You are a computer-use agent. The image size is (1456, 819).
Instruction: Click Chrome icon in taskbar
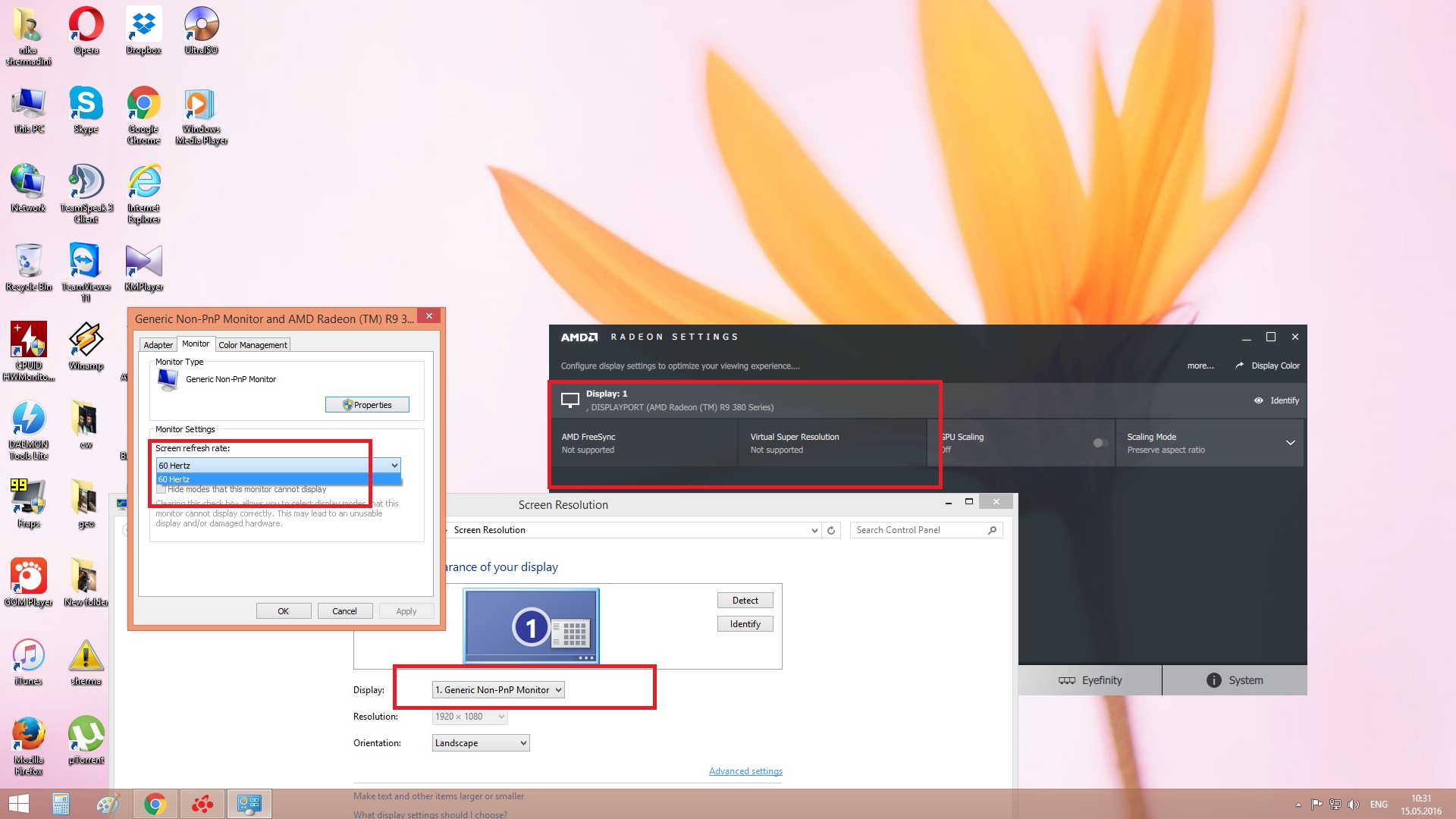coord(155,804)
